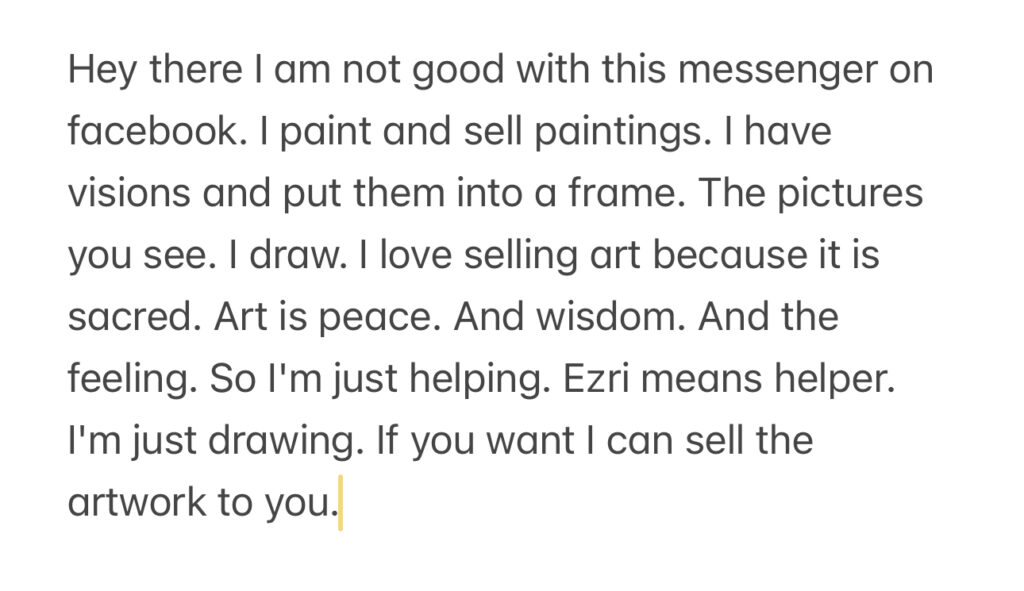The width and height of the screenshot is (1024, 591).
Task: Click on the name "Ezri"
Action: coord(596,378)
